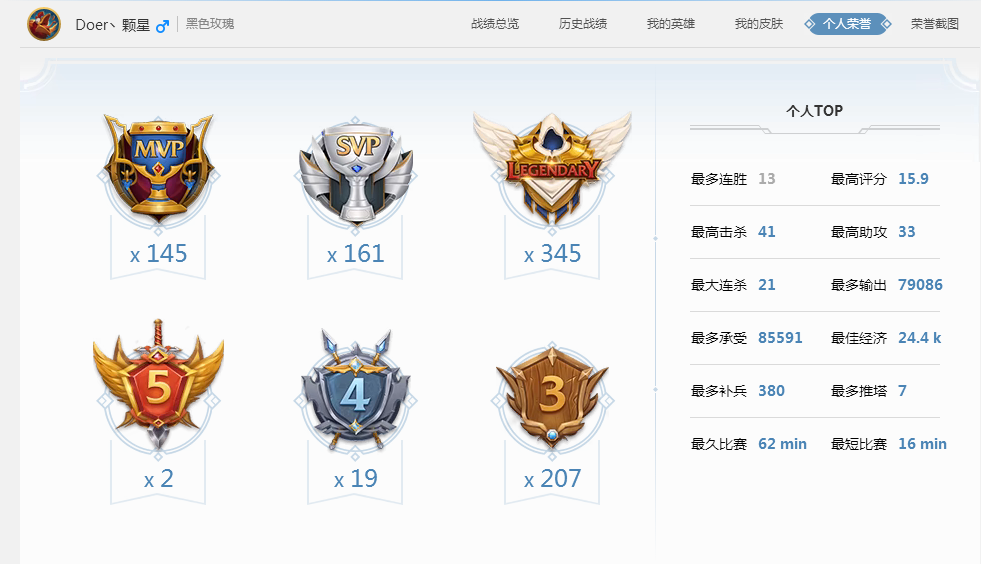981x564 pixels.
Task: Select the highlighted 个人荣誉 tab
Action: point(847,24)
